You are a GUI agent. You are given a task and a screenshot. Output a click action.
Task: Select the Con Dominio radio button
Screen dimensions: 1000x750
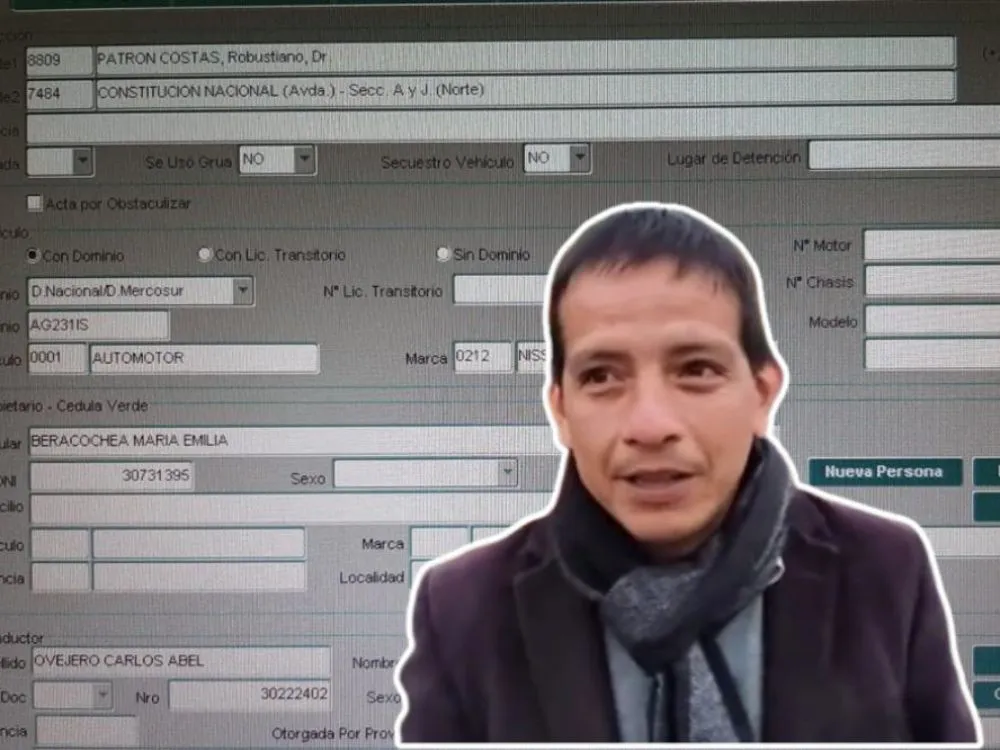[x=34, y=255]
